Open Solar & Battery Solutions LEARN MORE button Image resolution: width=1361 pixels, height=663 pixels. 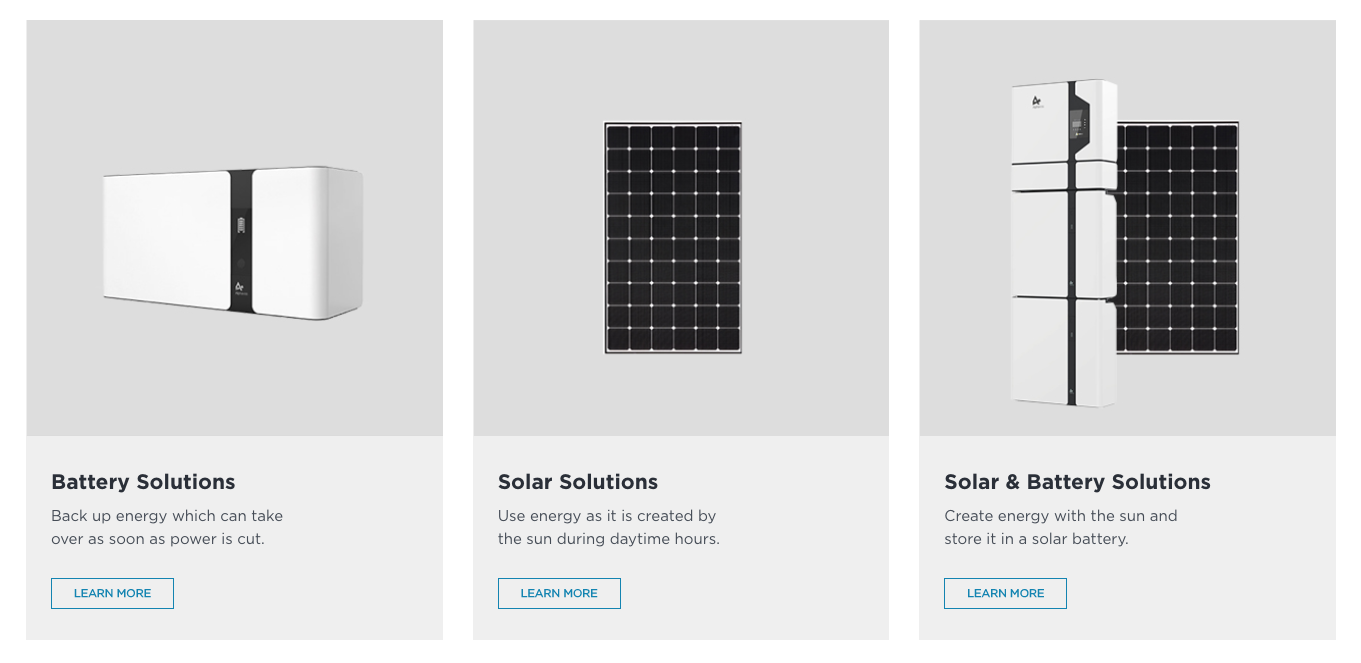tap(1005, 593)
